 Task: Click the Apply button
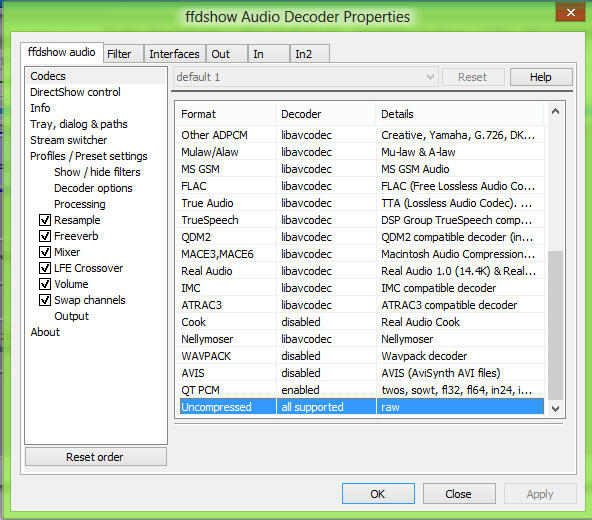coord(540,494)
